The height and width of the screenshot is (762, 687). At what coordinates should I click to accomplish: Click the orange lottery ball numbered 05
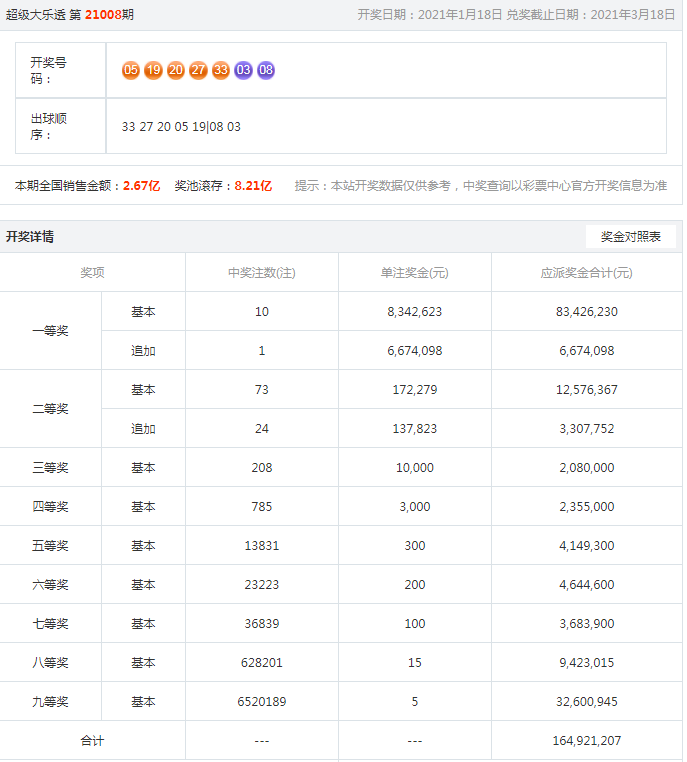[x=131, y=70]
